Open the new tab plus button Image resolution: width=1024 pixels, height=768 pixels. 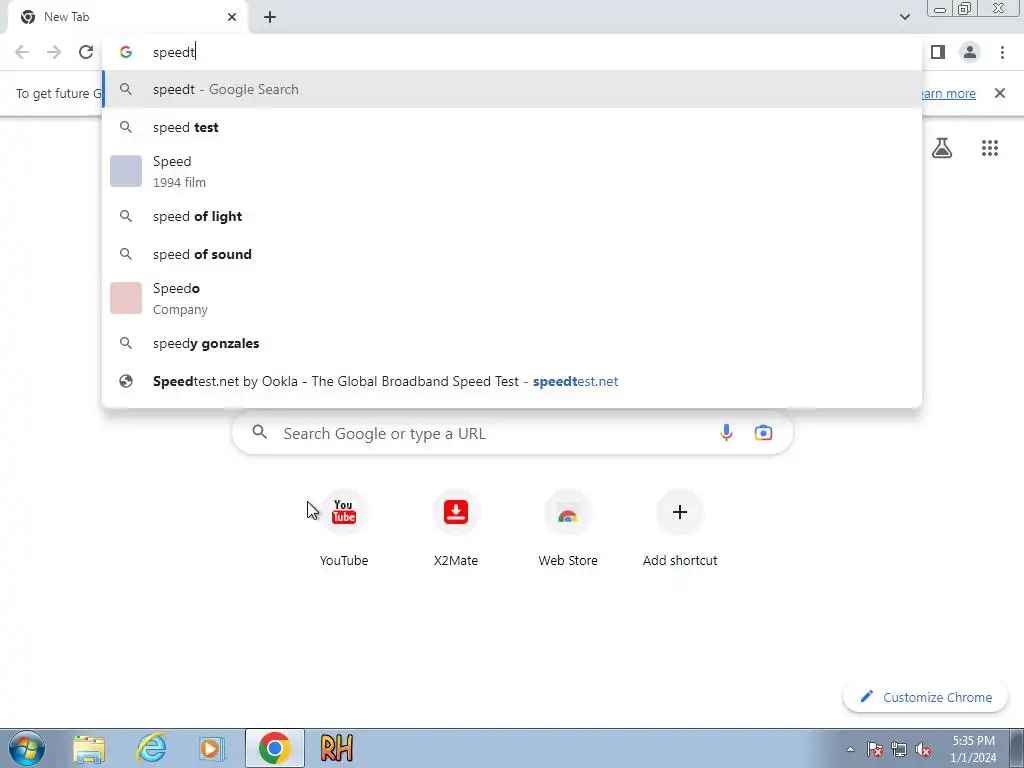pos(270,17)
